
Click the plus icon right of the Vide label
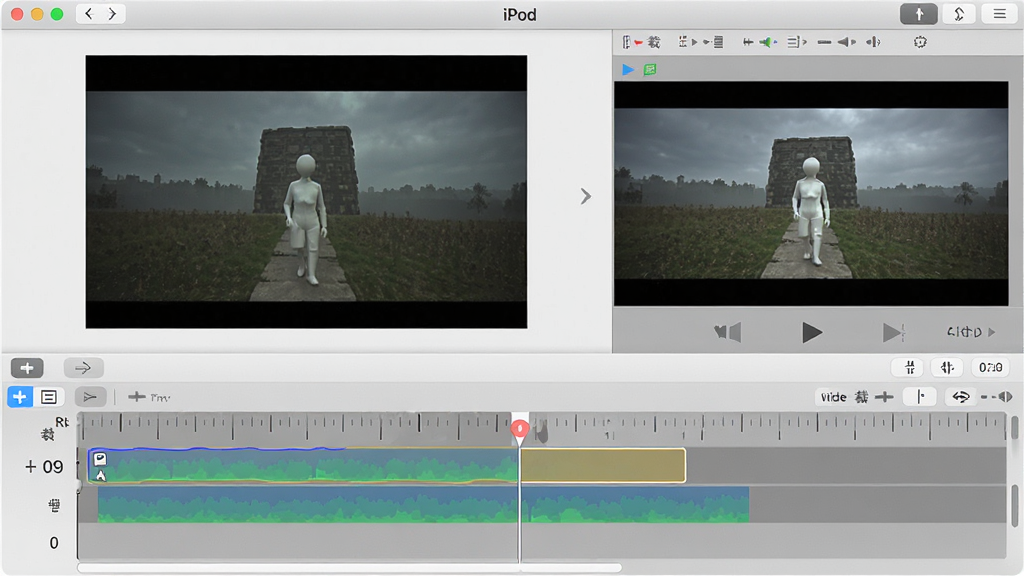pos(884,397)
